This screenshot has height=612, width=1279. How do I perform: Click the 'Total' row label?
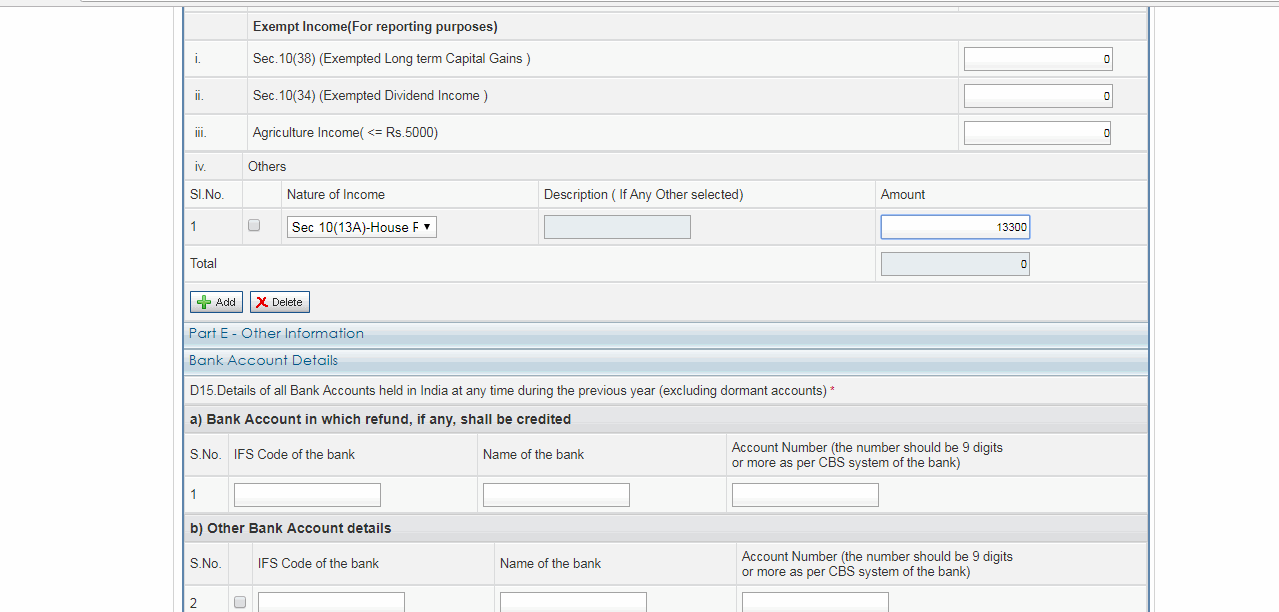(204, 264)
